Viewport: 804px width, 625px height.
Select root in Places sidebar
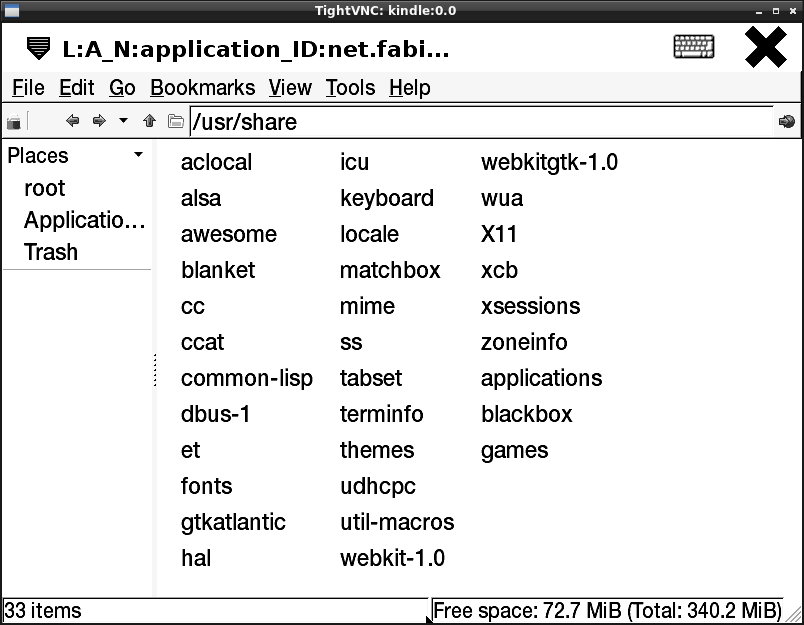(45, 188)
